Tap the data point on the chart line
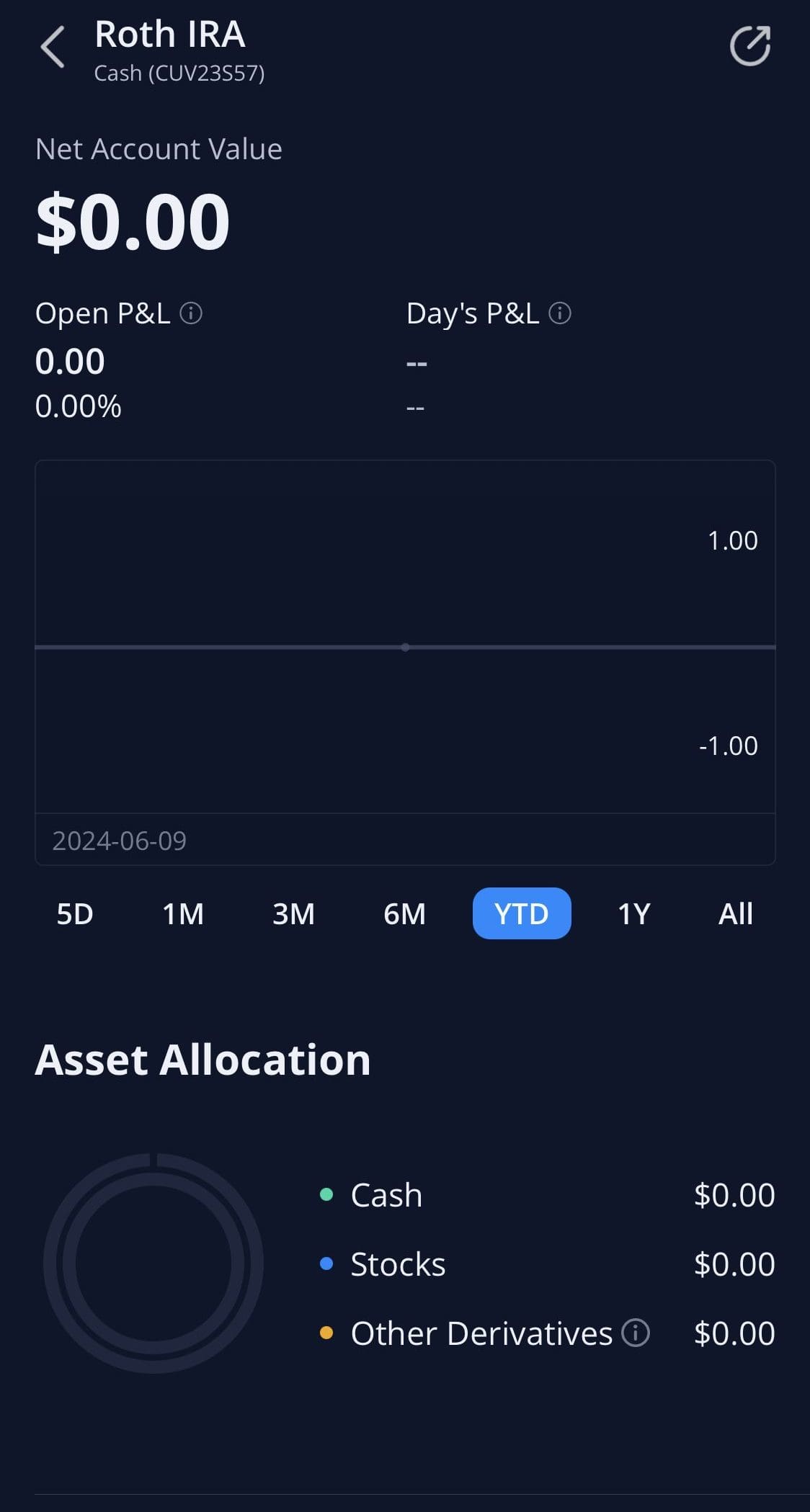 (x=406, y=647)
